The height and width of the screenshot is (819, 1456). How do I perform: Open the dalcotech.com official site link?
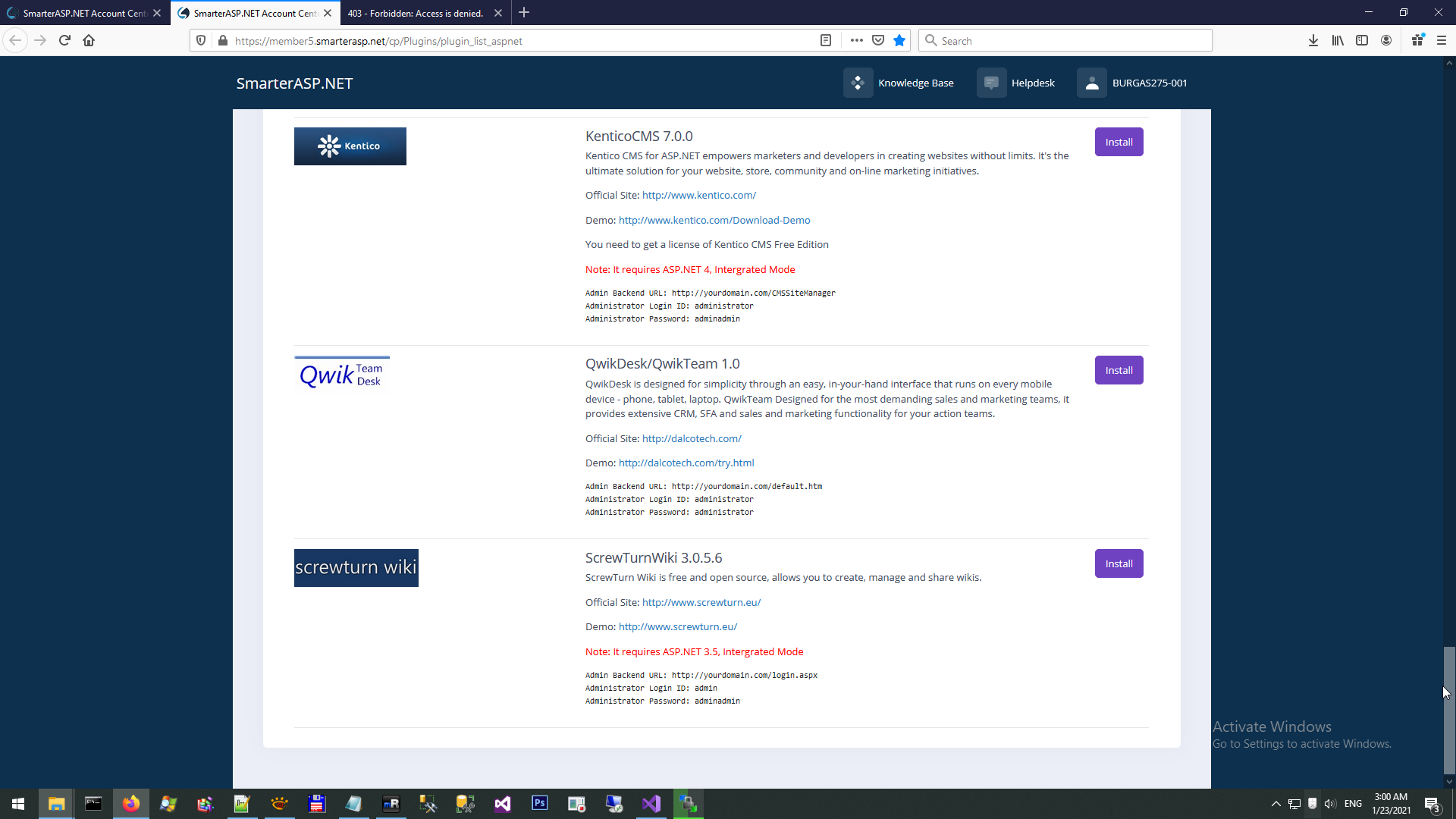click(692, 438)
